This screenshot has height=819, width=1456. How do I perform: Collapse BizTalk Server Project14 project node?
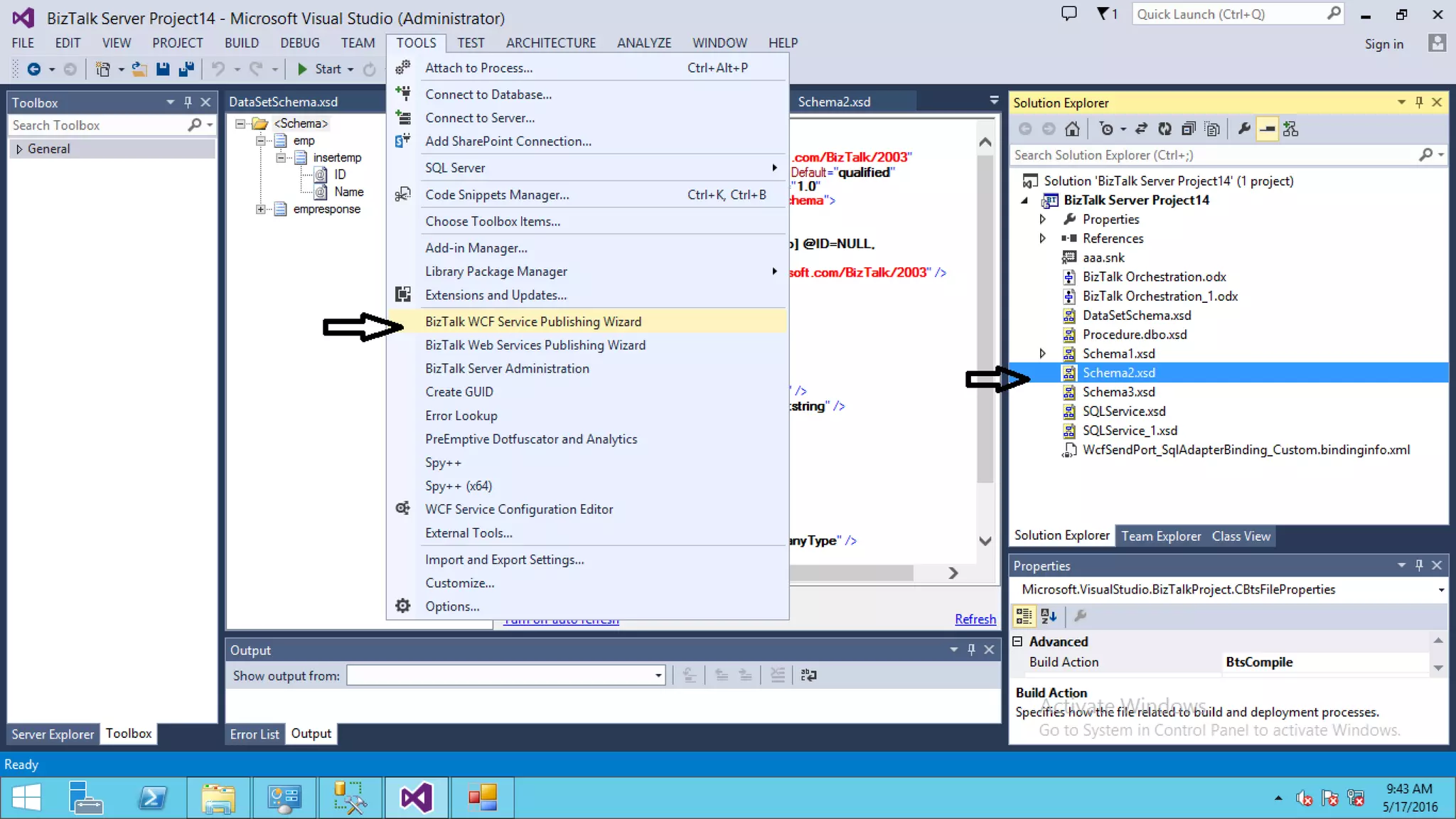[x=1024, y=200]
